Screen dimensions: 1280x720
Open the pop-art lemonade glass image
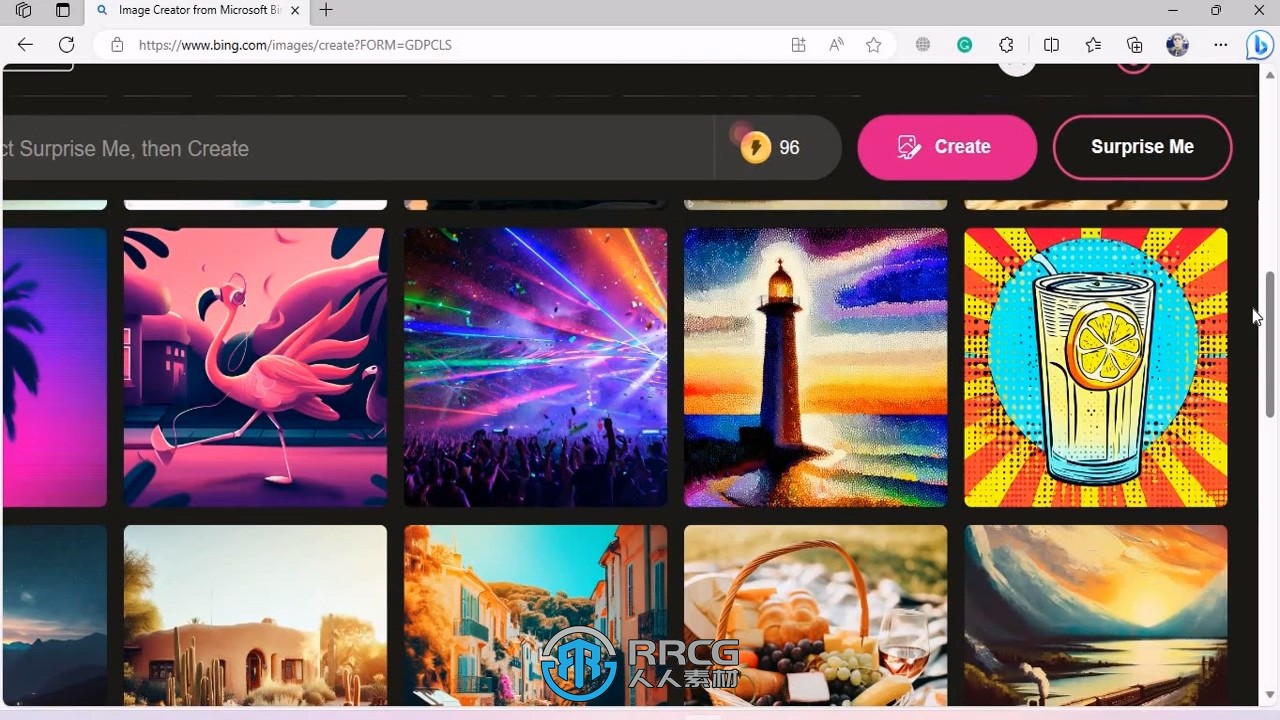pyautogui.click(x=1095, y=367)
